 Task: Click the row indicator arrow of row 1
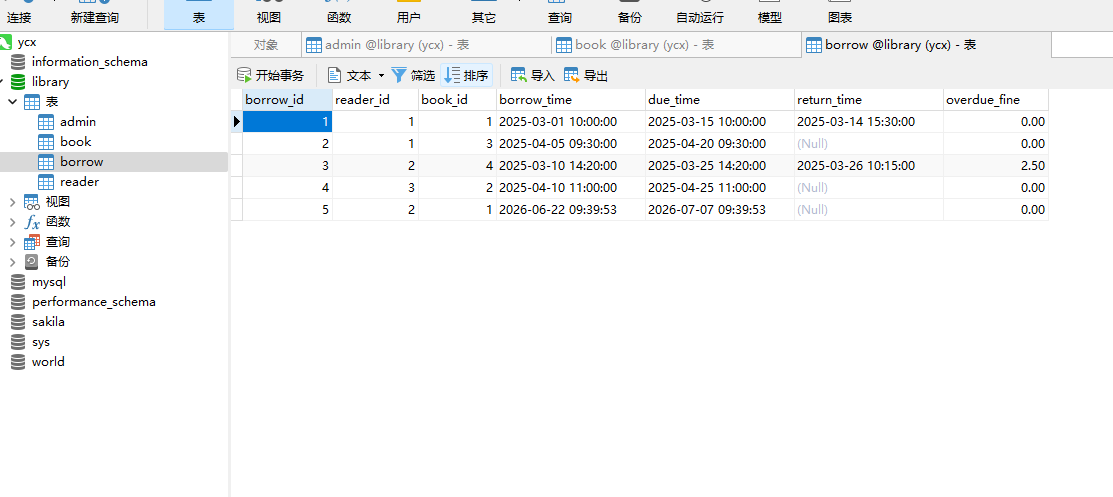click(x=236, y=122)
